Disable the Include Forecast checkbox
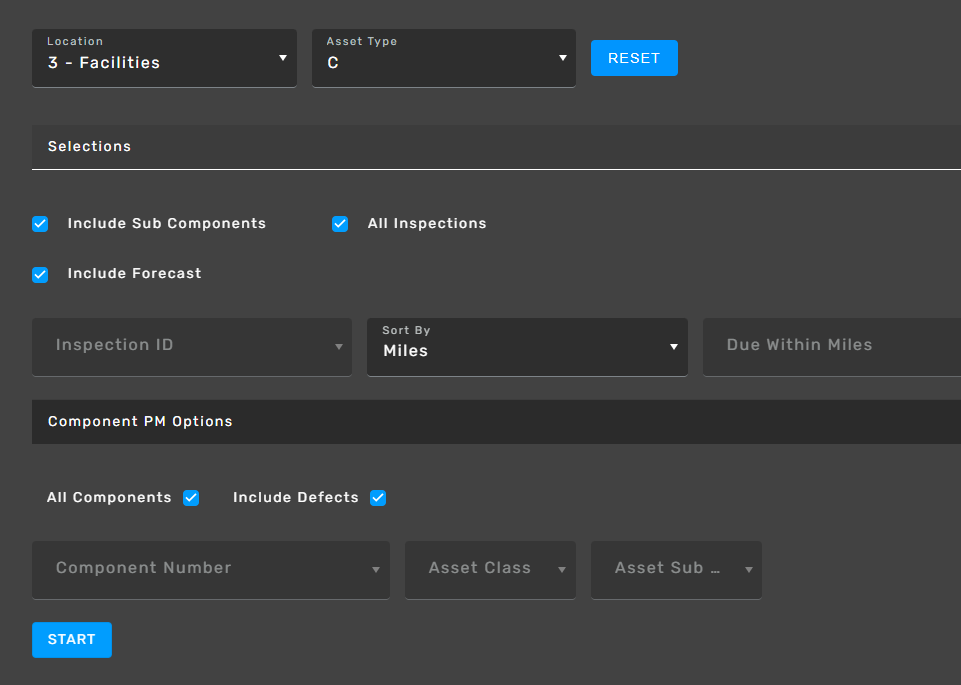The width and height of the screenshot is (961, 685). coord(40,274)
